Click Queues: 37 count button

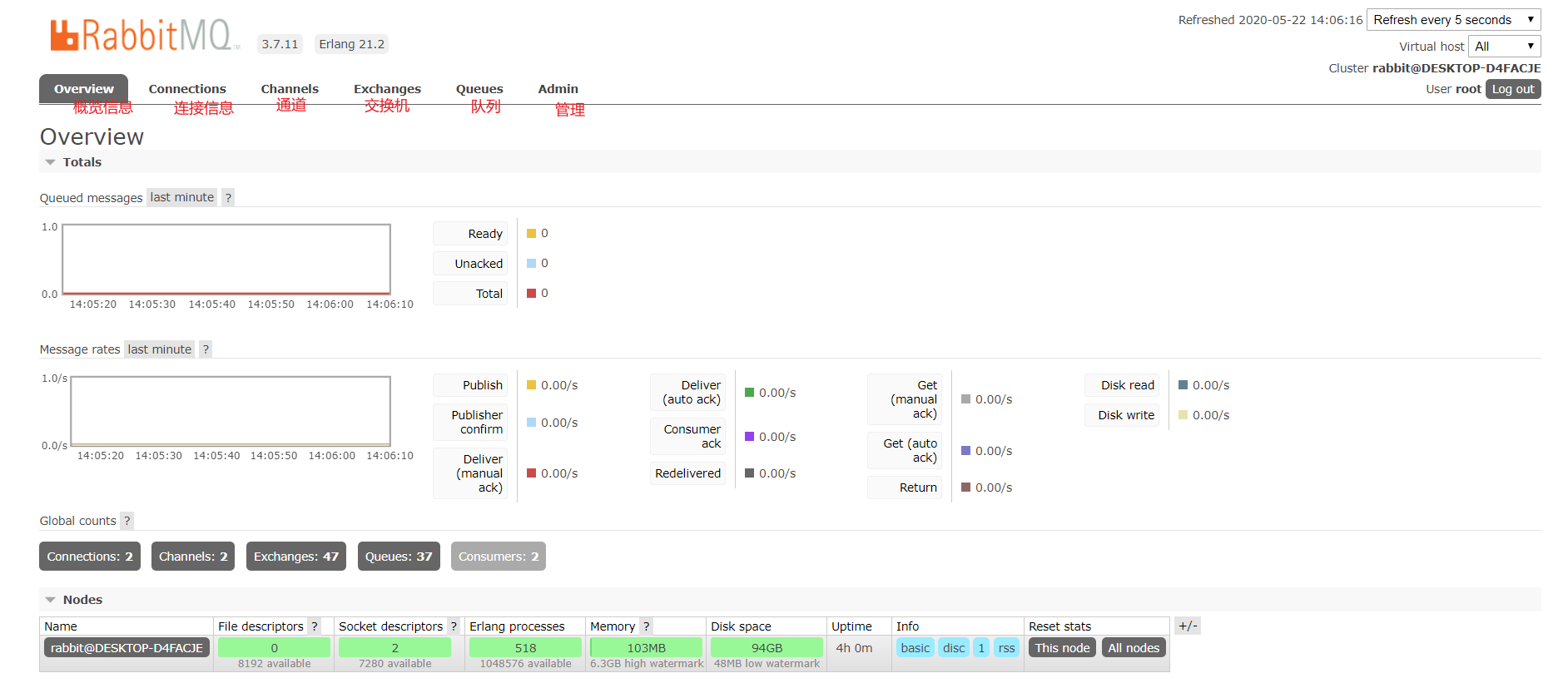tap(399, 557)
